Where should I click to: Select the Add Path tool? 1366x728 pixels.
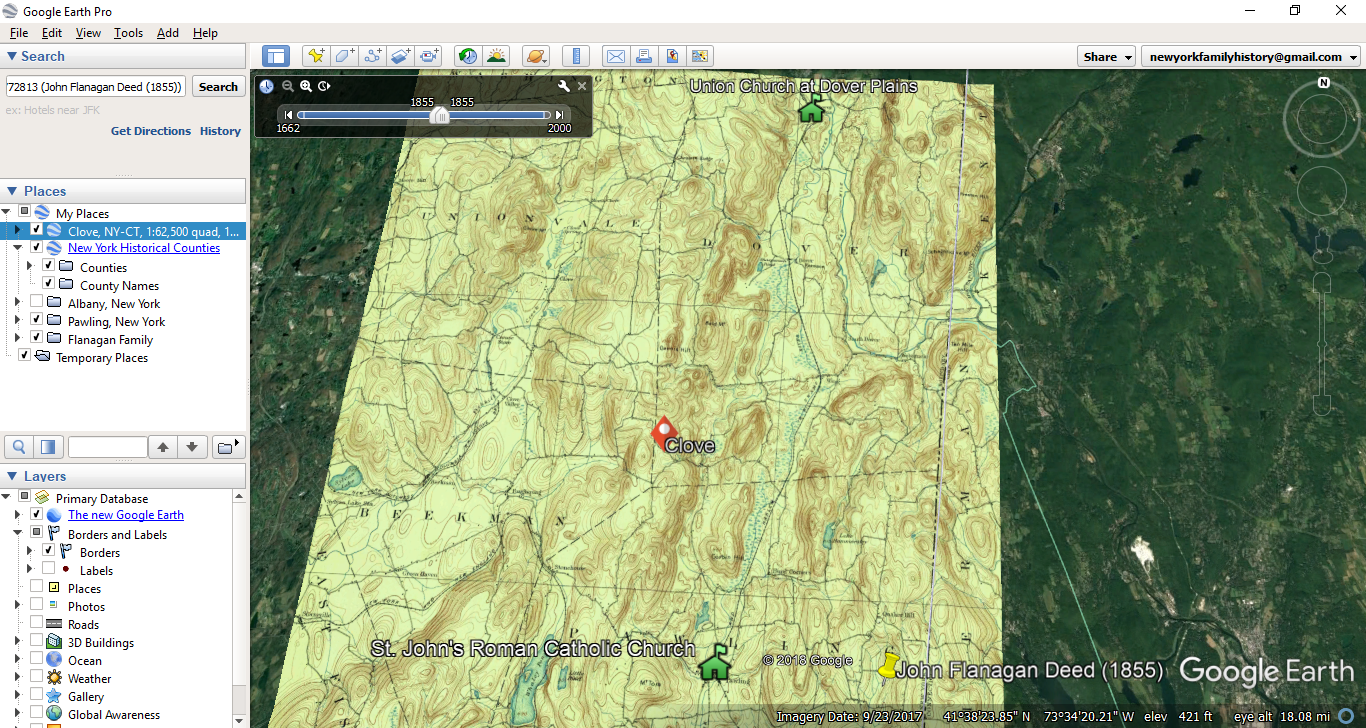(x=371, y=56)
